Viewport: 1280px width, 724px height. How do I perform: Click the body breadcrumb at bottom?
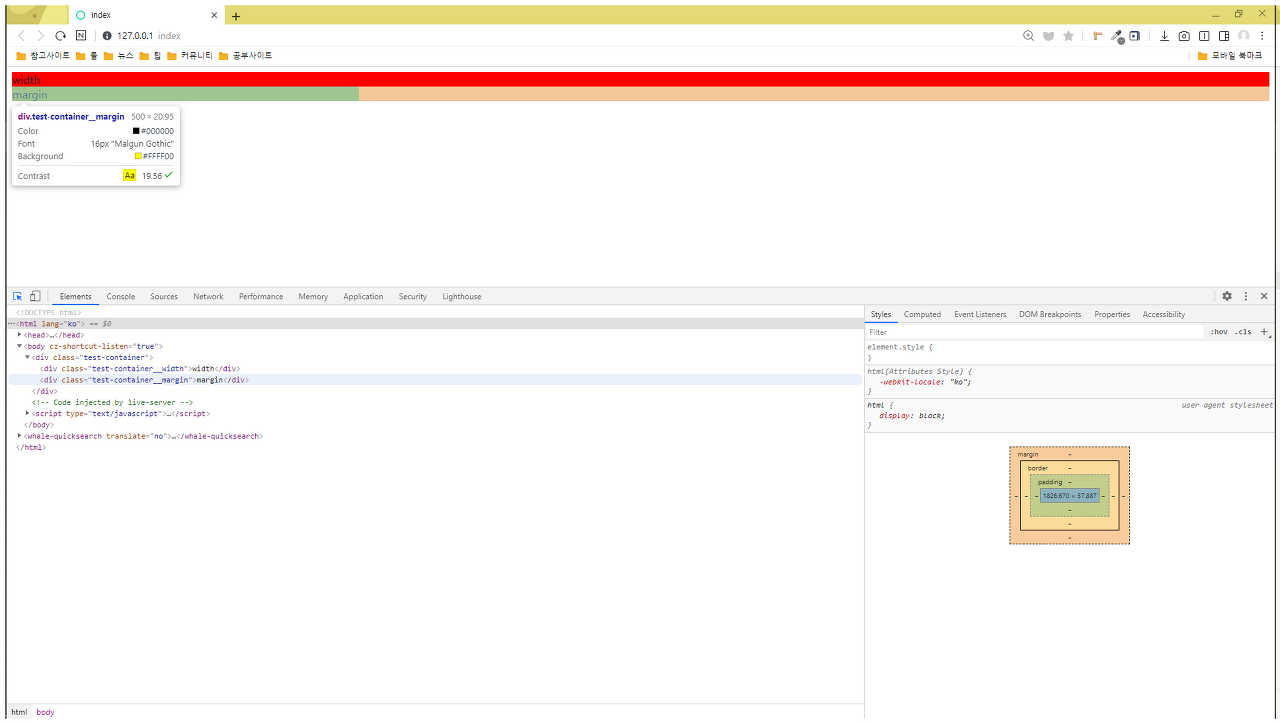coord(45,712)
